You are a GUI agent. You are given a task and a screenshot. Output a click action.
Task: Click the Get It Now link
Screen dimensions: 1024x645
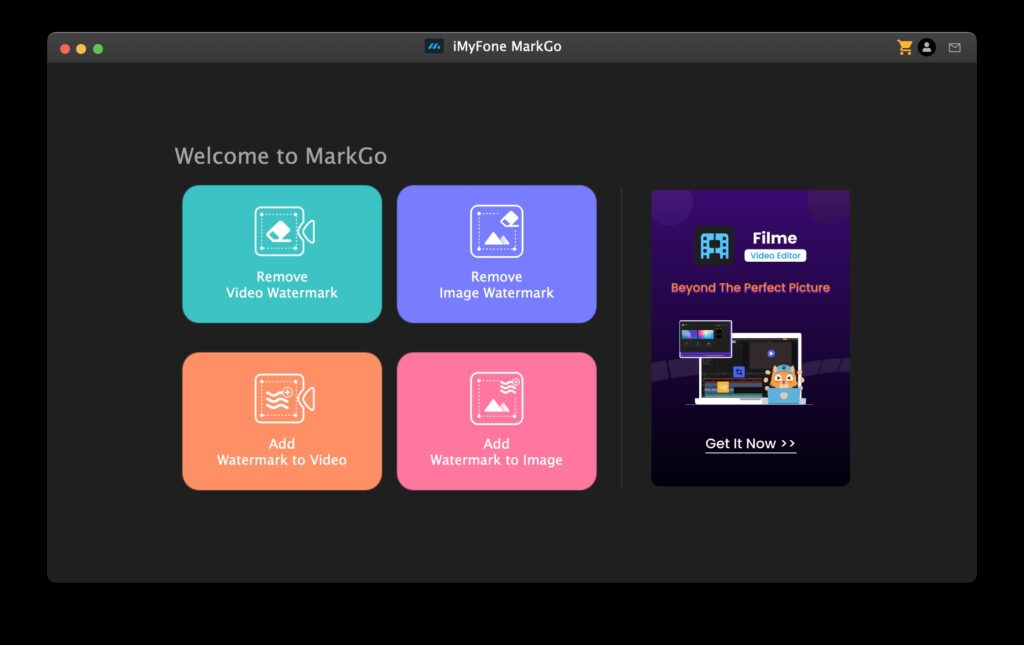click(750, 444)
